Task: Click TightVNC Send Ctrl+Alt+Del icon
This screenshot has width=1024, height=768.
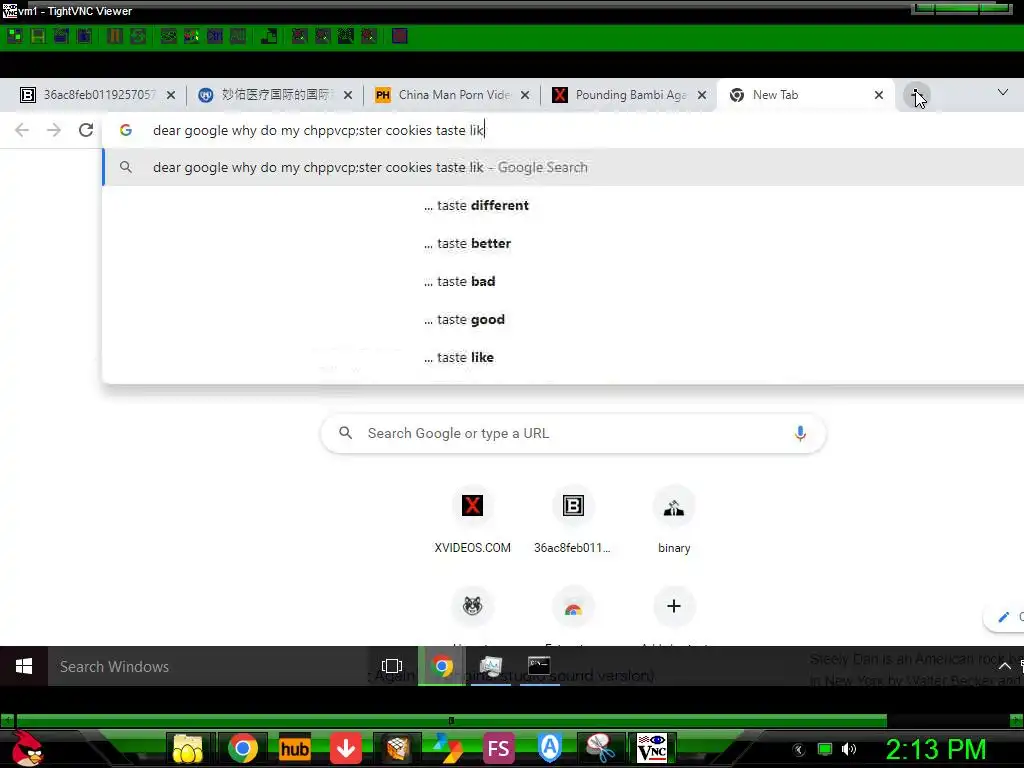Action: click(x=168, y=36)
